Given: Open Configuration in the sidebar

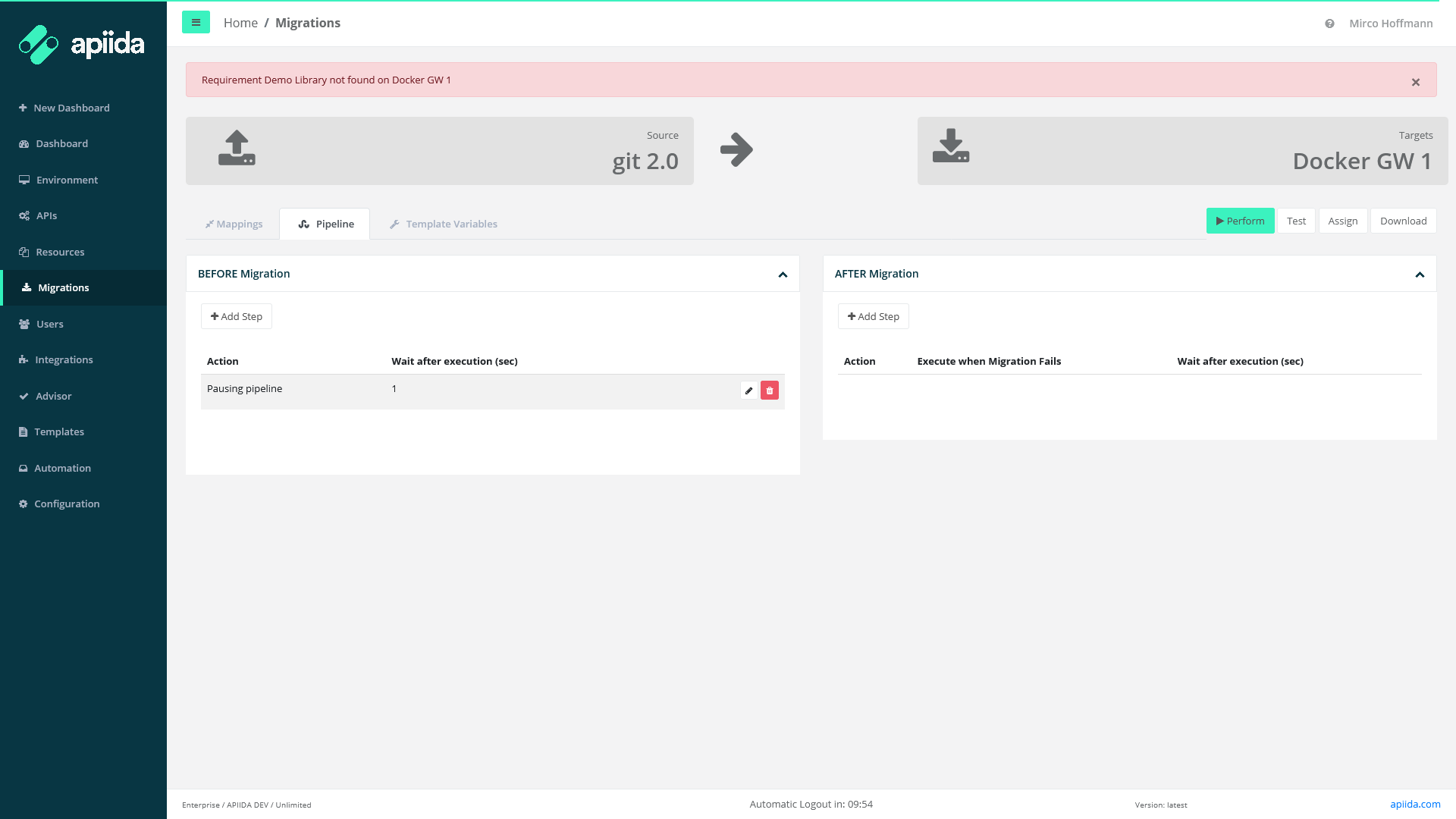Looking at the screenshot, I should [x=67, y=504].
